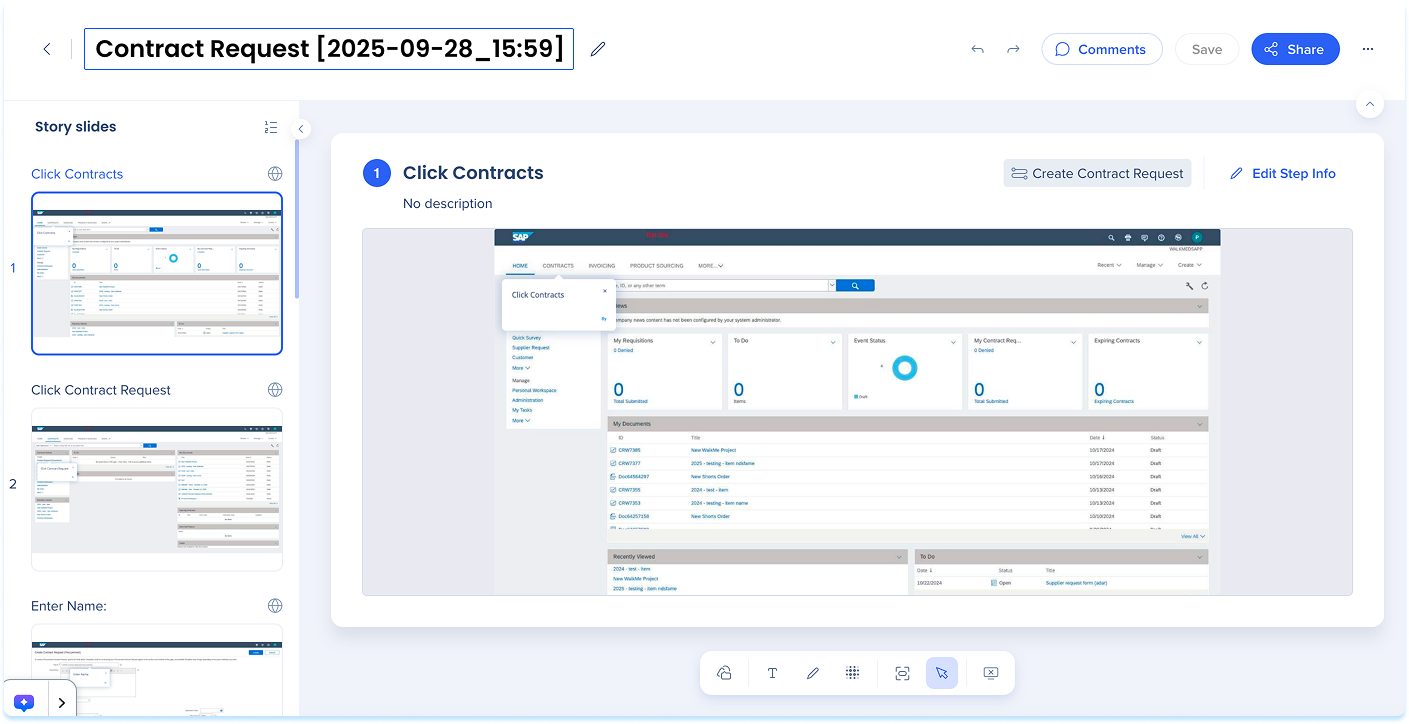1409x724 pixels.
Task: Select the blur pixelate tool
Action: (x=852, y=673)
